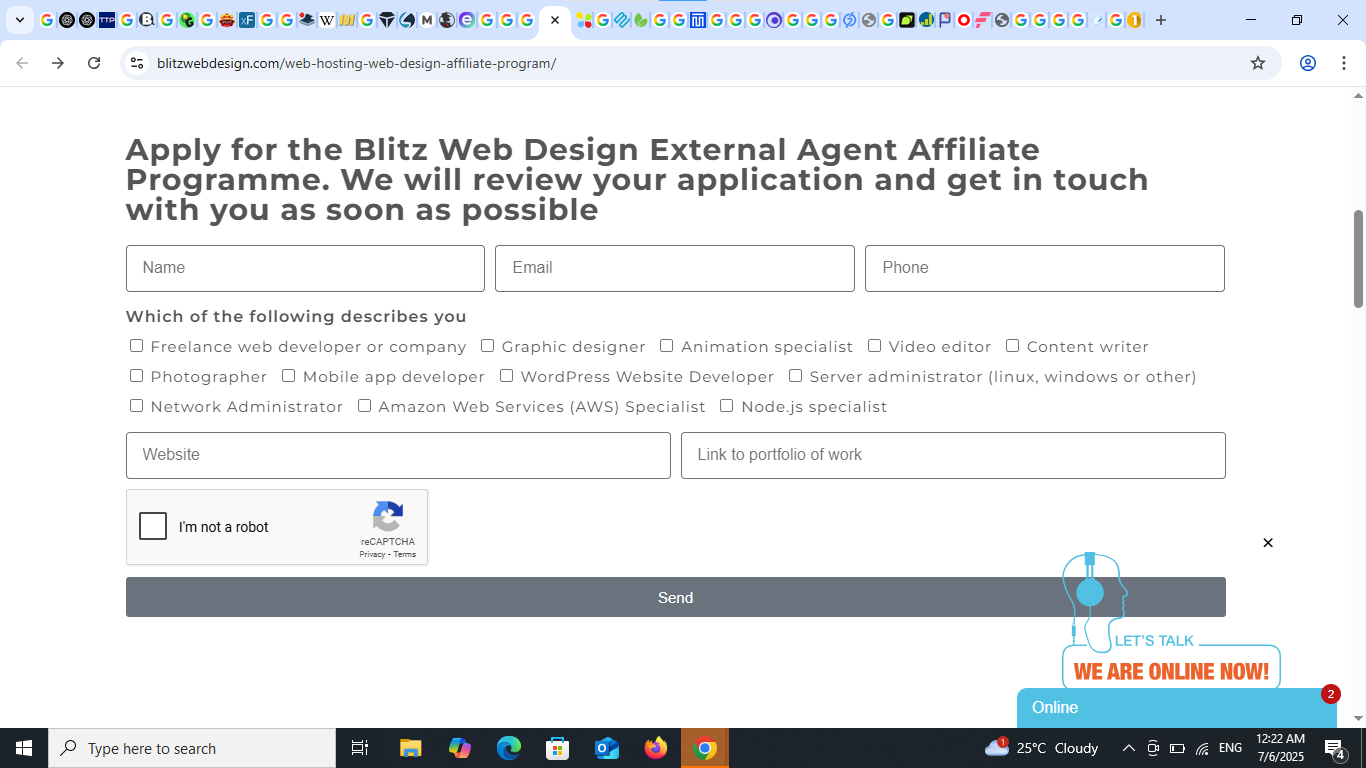Viewport: 1366px width, 768px height.
Task: Switch to the red circle O tab
Action: pos(964,20)
